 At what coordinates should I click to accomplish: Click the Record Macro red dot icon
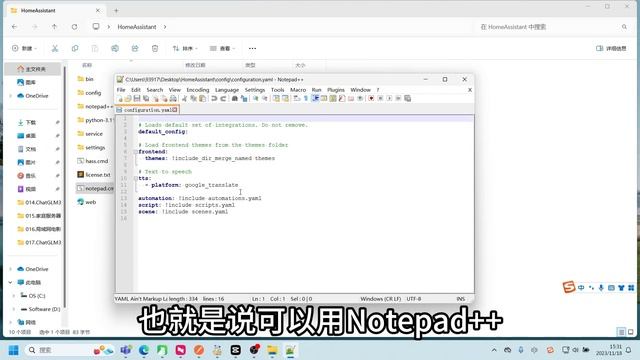(371, 98)
